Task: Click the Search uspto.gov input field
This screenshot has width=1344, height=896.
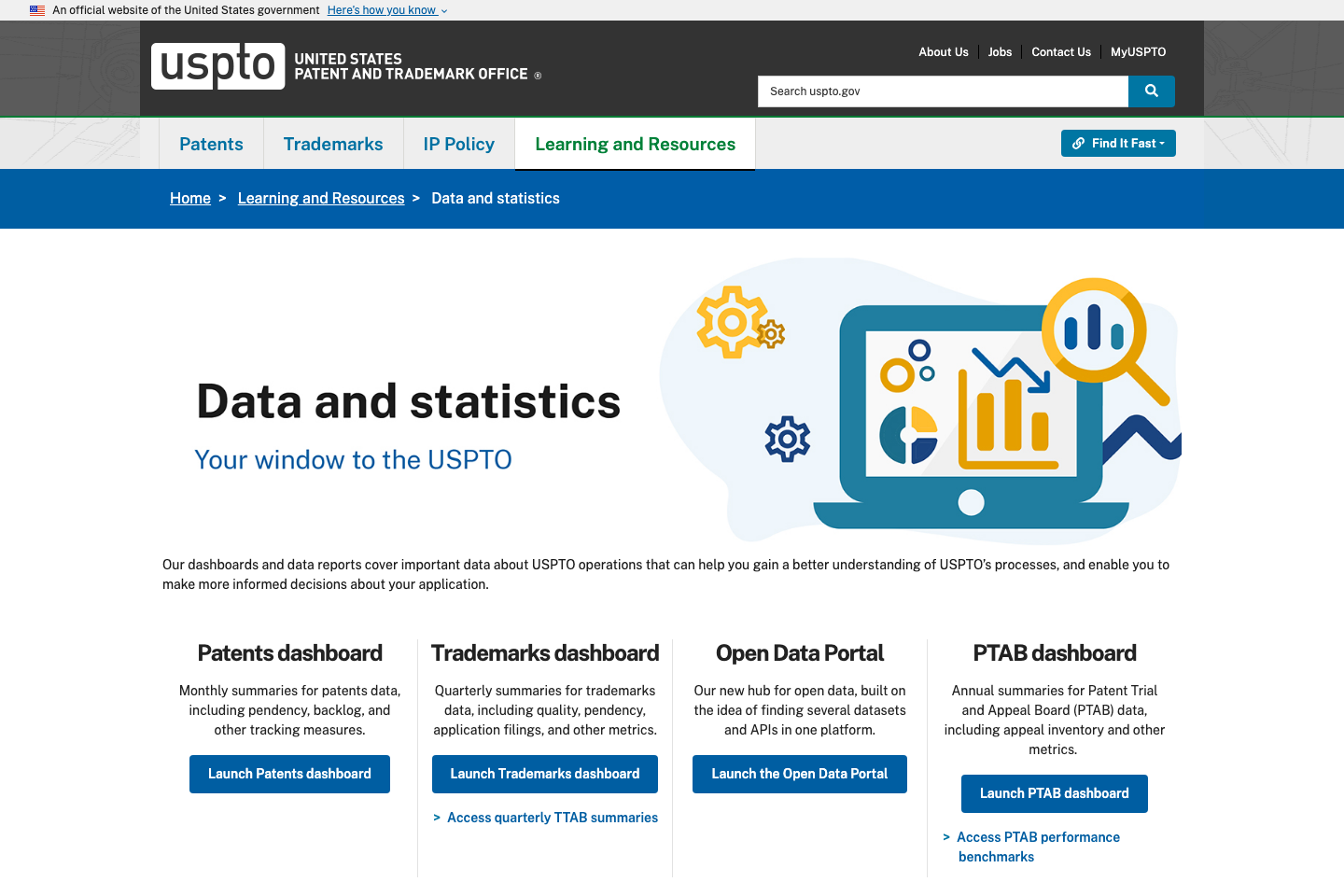Action: coord(943,91)
